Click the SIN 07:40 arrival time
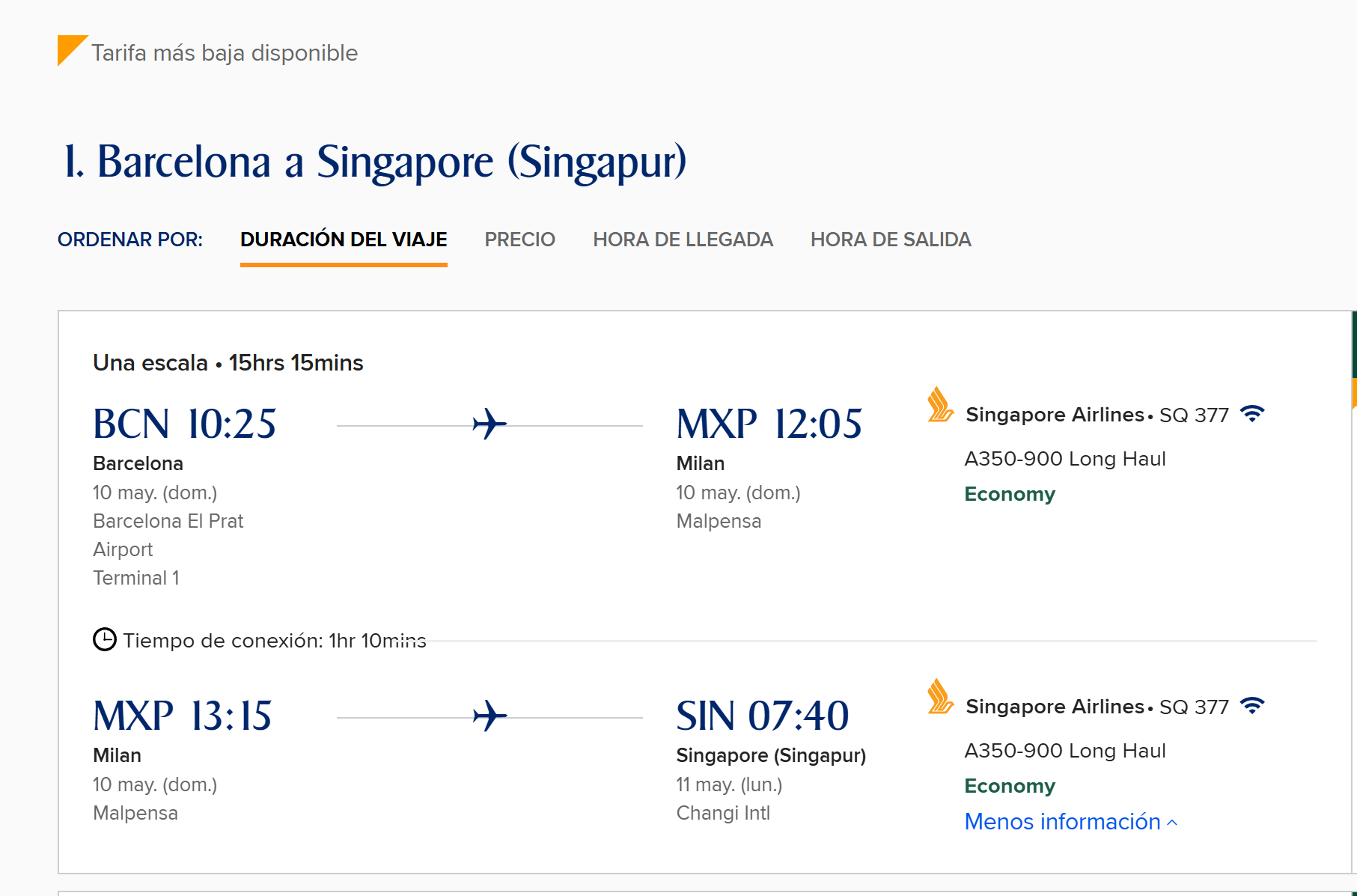This screenshot has width=1357, height=896. click(x=763, y=716)
